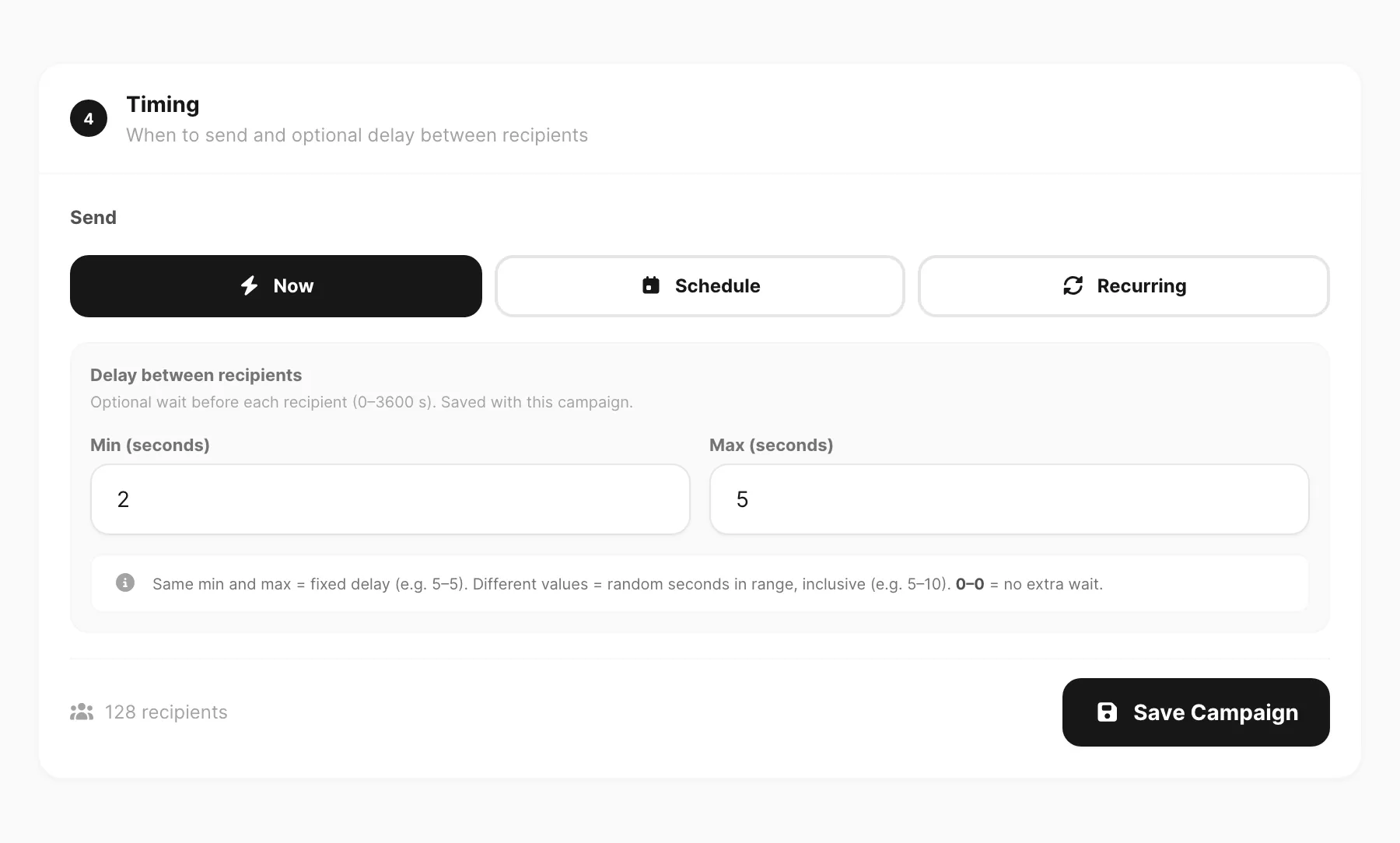Click the calendar icon on Schedule
The width and height of the screenshot is (1400, 843).
coord(651,285)
